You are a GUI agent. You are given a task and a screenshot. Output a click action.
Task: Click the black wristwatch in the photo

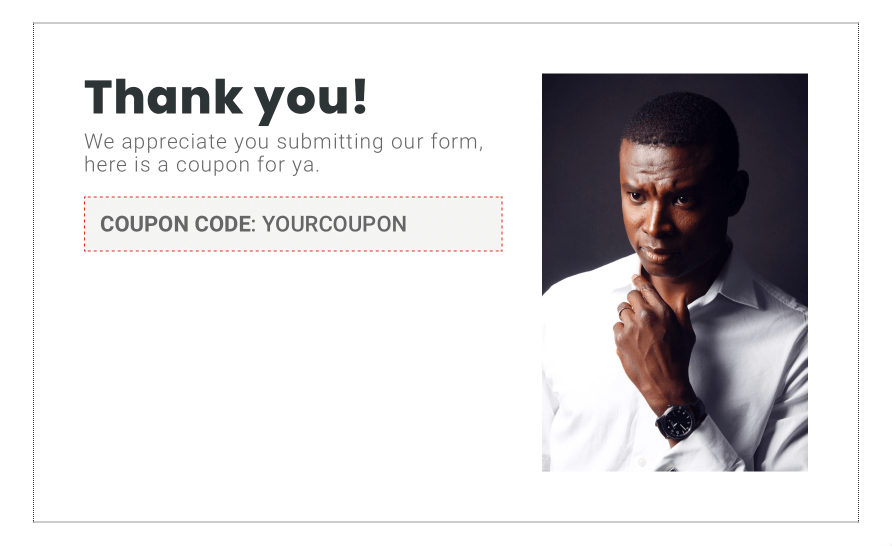pos(679,421)
